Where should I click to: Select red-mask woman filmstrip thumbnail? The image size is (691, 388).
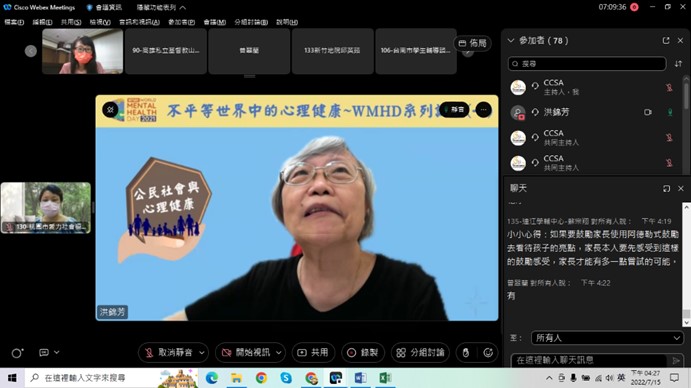point(82,51)
